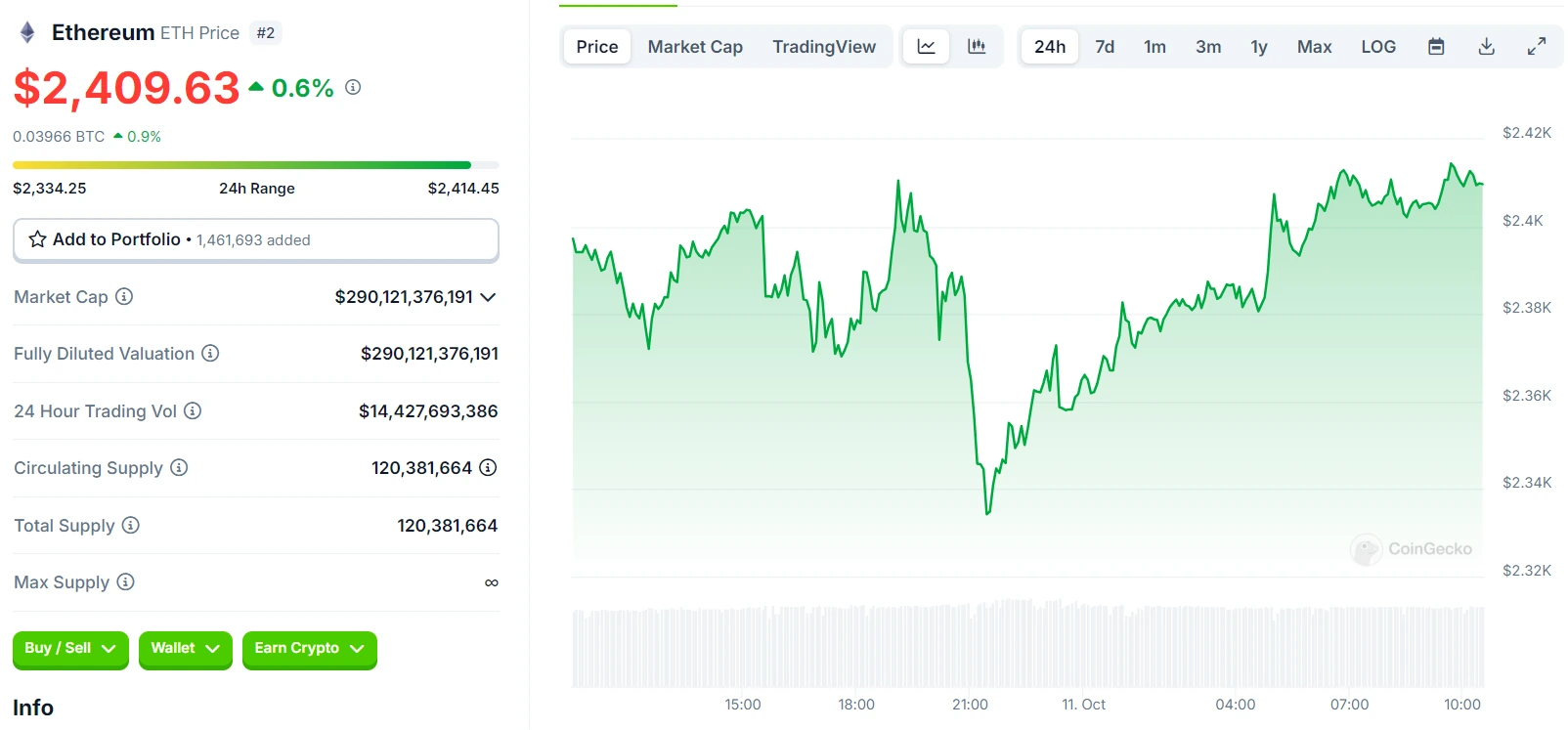Open the Buy / Sell dropdown

pyautogui.click(x=70, y=649)
